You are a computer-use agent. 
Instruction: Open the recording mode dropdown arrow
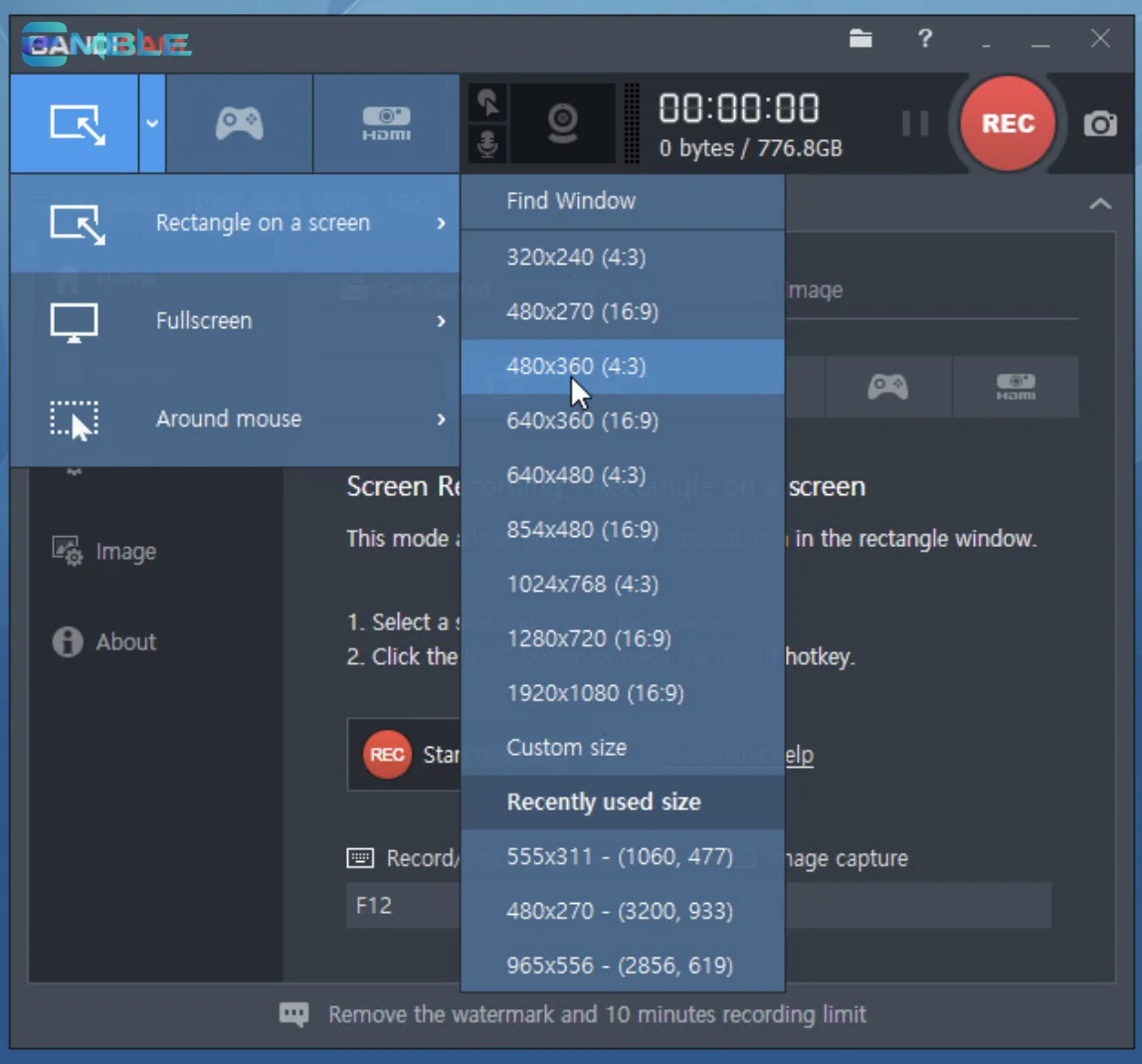152,123
